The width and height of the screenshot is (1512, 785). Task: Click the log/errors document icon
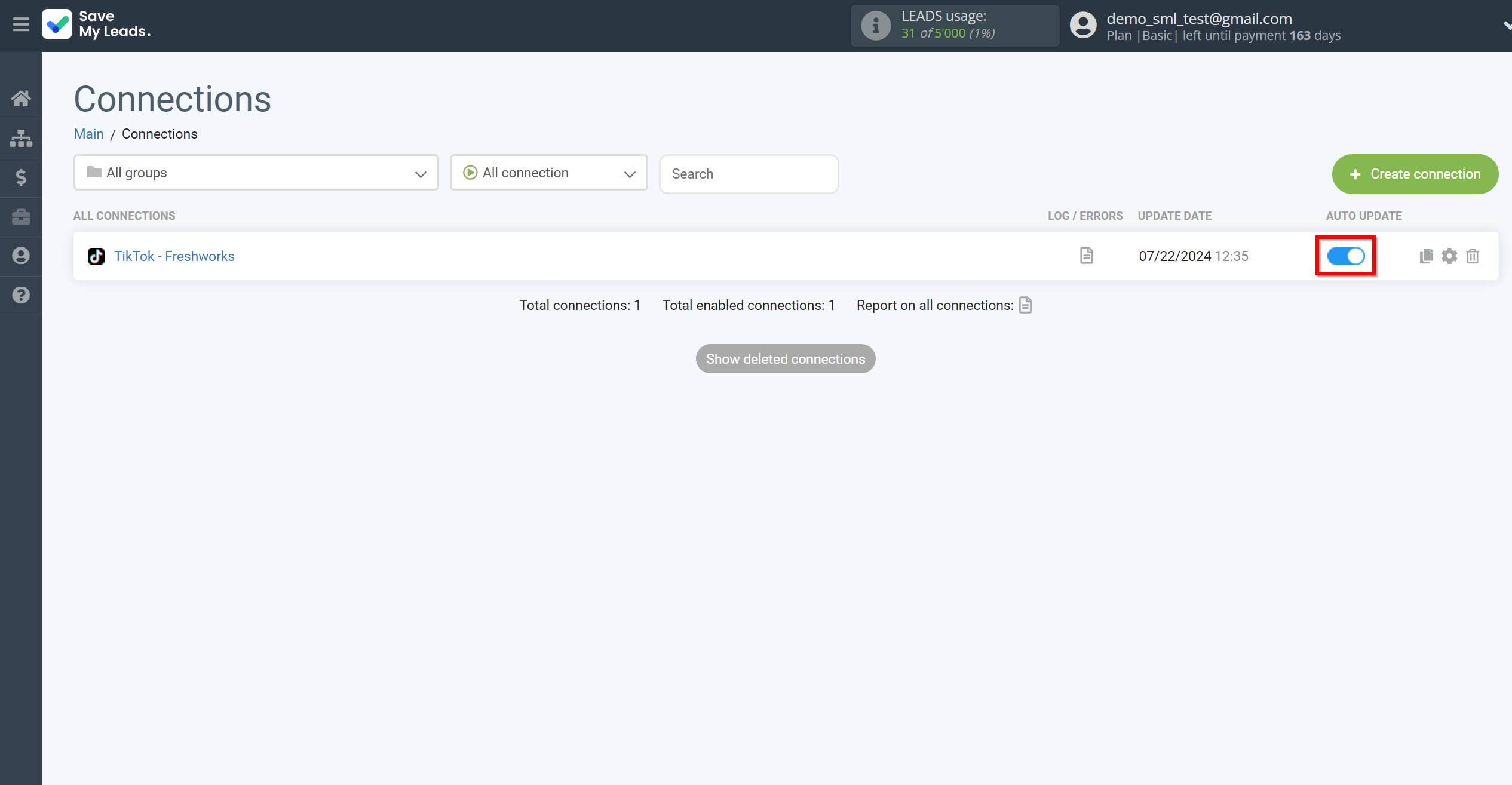click(1087, 256)
